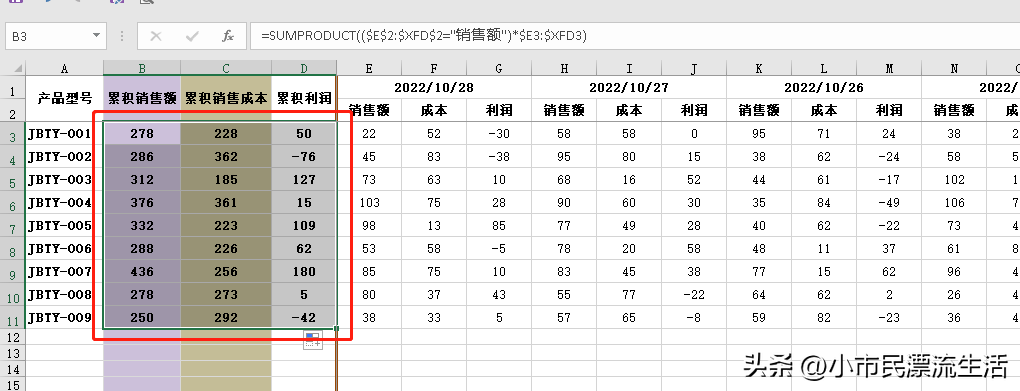
Task: Select cell JBTY-009
Action: [x=64, y=318]
